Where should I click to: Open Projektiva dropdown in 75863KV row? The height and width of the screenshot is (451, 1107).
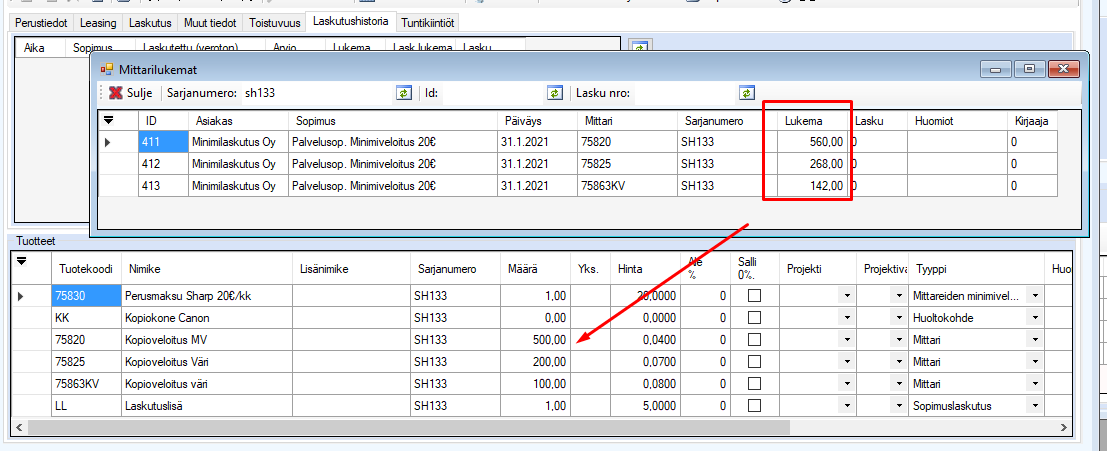[x=900, y=383]
